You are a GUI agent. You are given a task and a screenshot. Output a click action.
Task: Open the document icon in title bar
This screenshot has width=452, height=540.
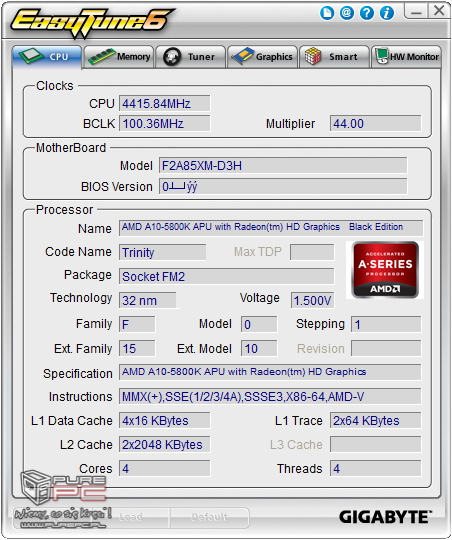(x=327, y=13)
